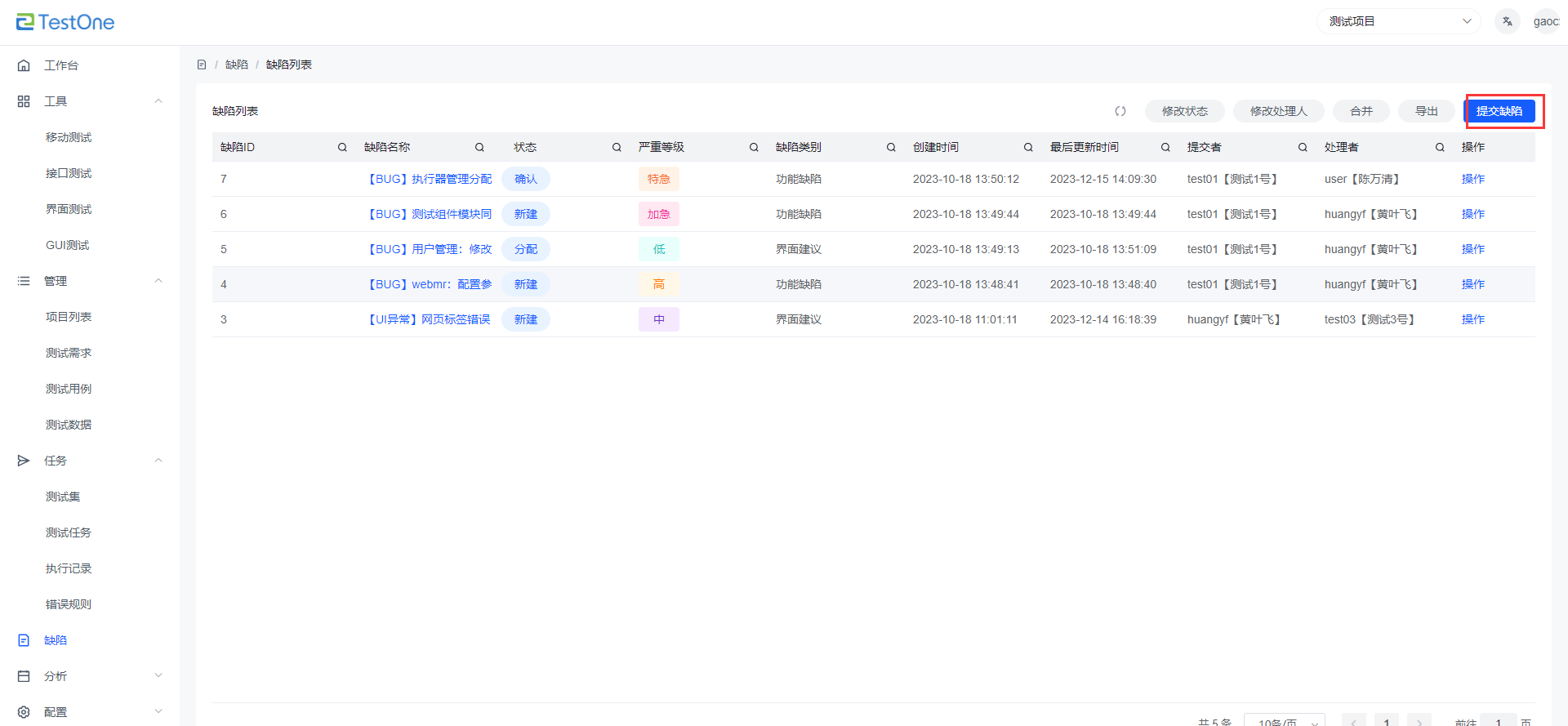Click search icon in 严重等级 column header
The height and width of the screenshot is (726, 1568).
point(754,148)
